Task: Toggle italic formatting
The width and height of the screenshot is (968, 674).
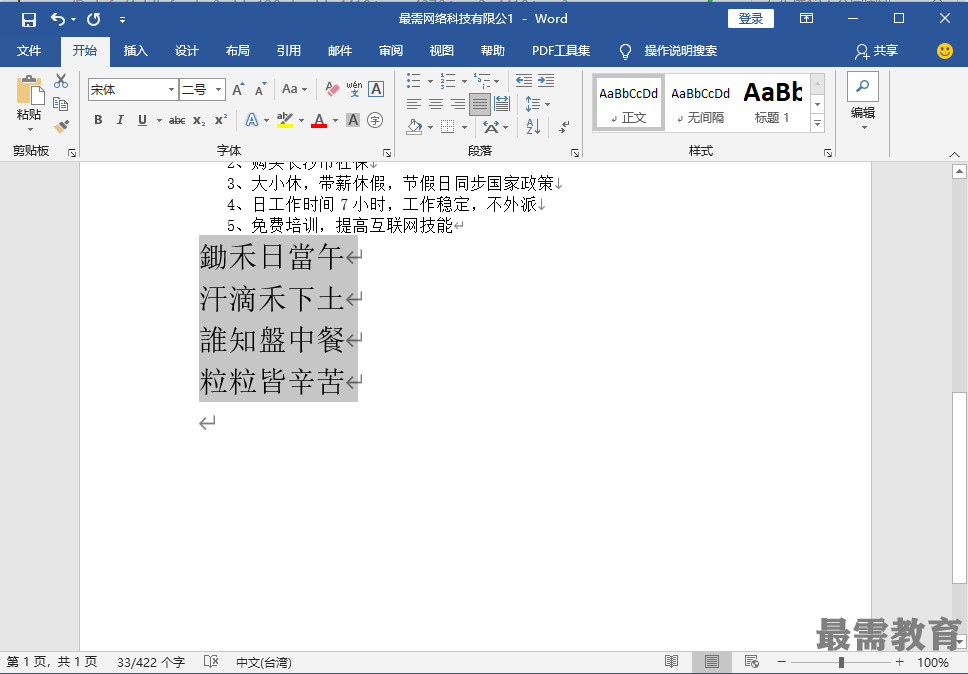Action: tap(120, 120)
